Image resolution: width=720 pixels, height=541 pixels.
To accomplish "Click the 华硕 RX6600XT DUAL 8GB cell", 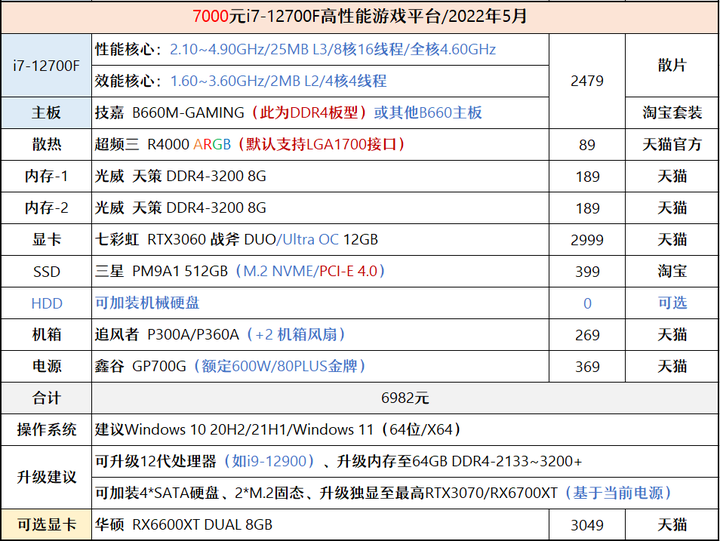I will (x=320, y=524).
